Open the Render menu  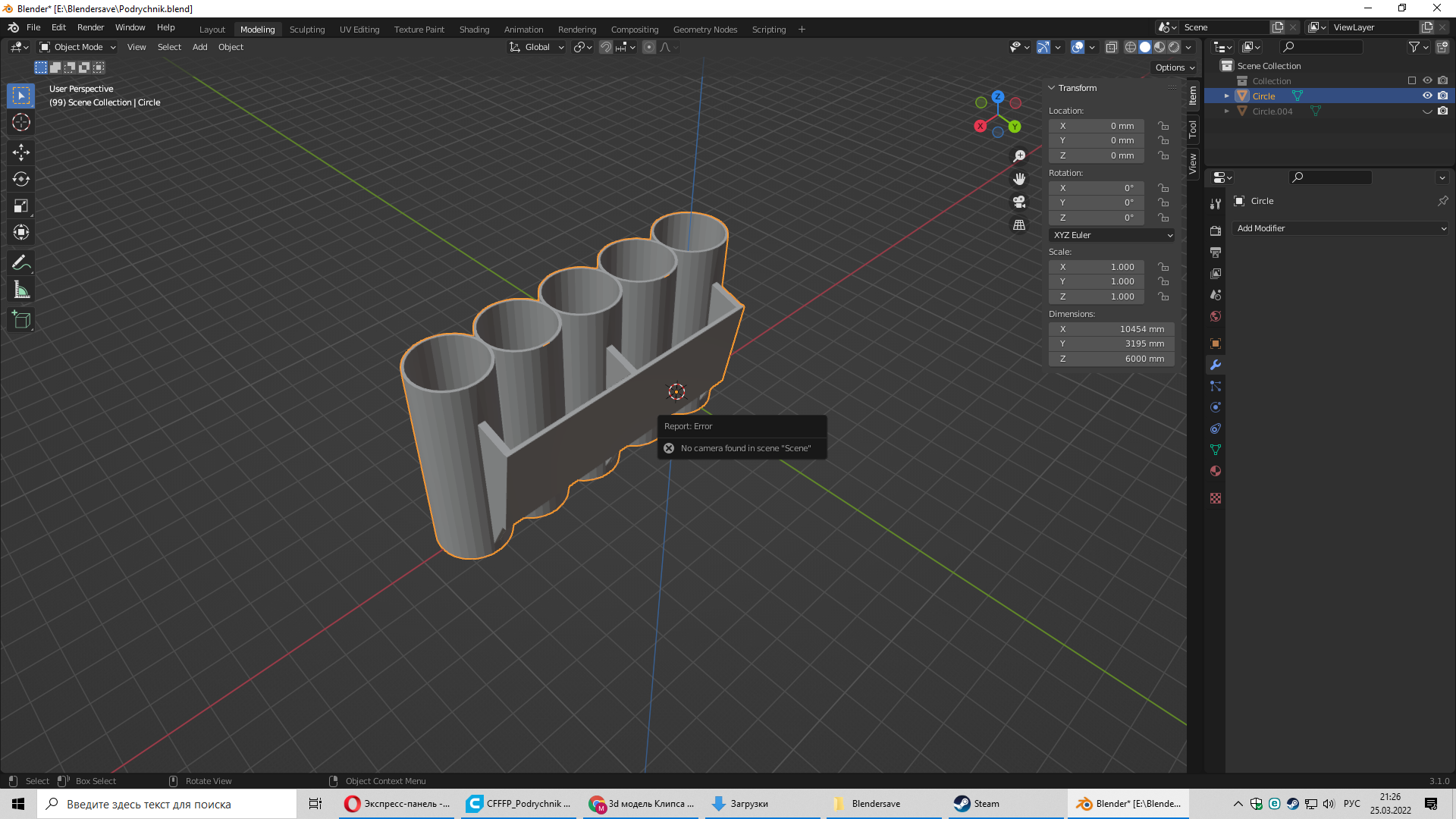click(x=90, y=27)
